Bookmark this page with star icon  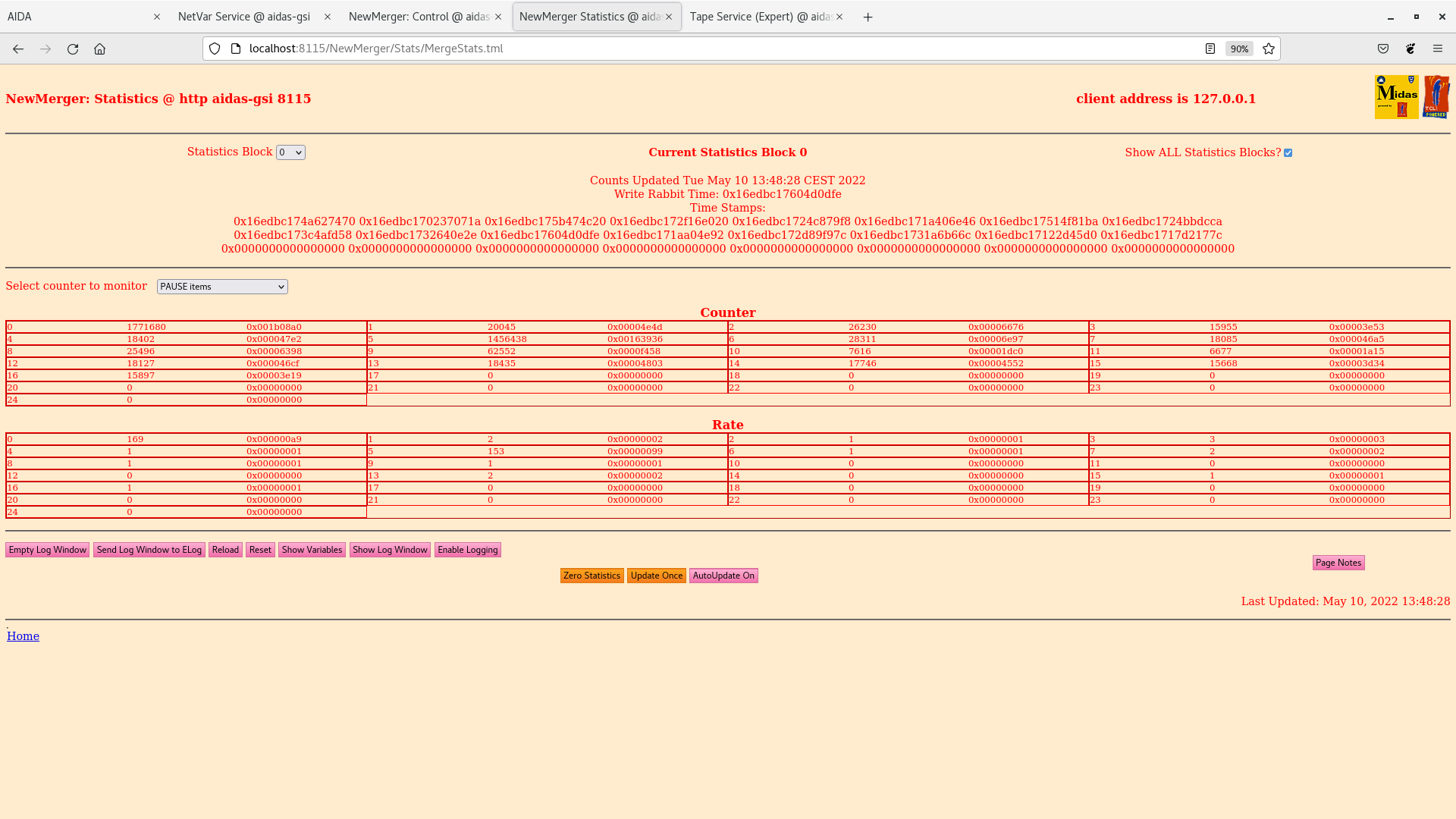1269,49
